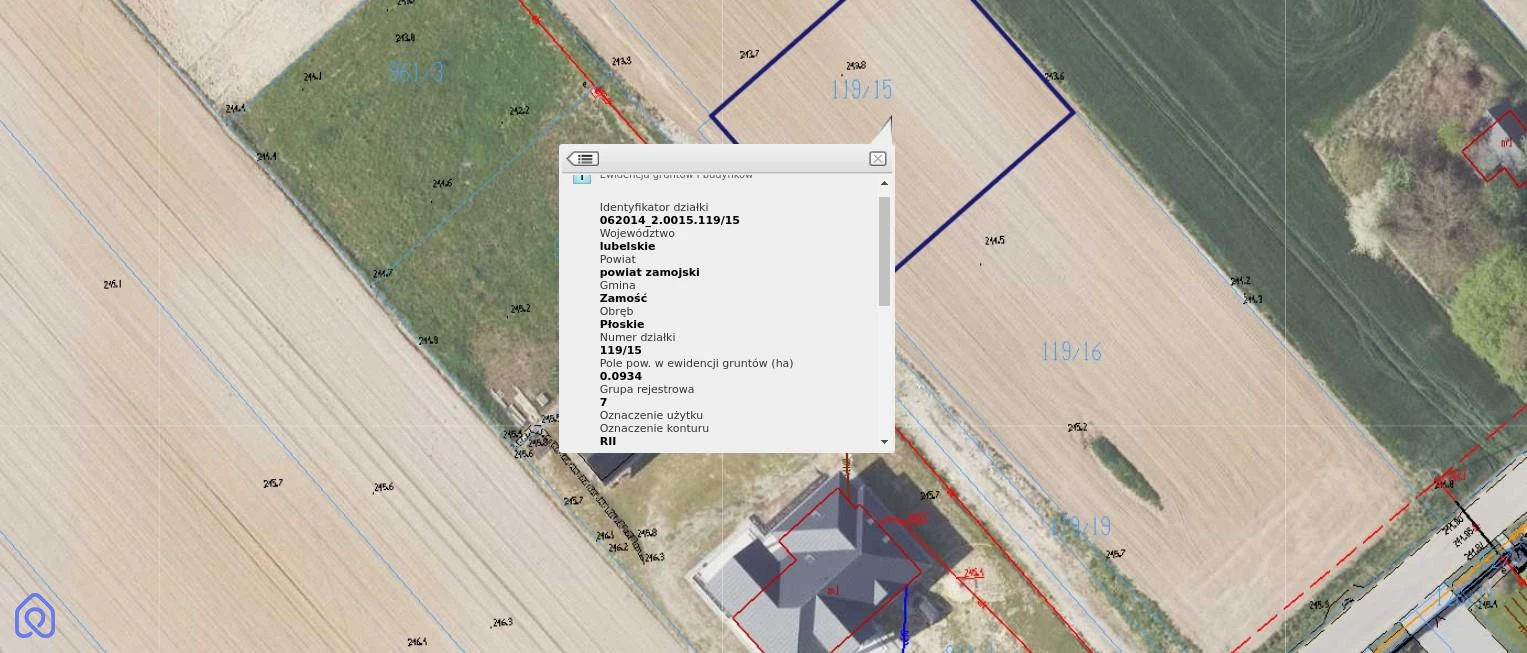Click the back-to-list icon in the popup header
The image size is (1527, 653).
coord(583,159)
